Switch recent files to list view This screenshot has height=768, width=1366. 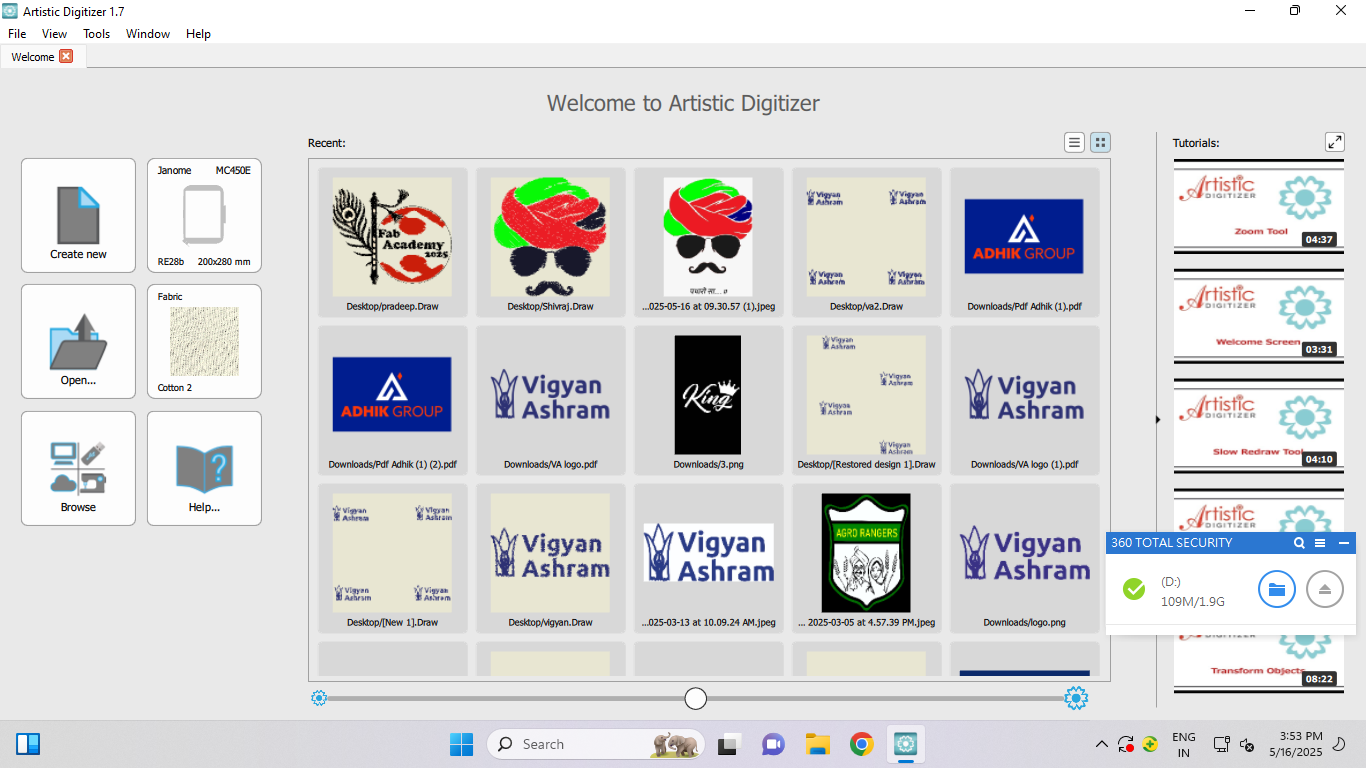click(1075, 143)
